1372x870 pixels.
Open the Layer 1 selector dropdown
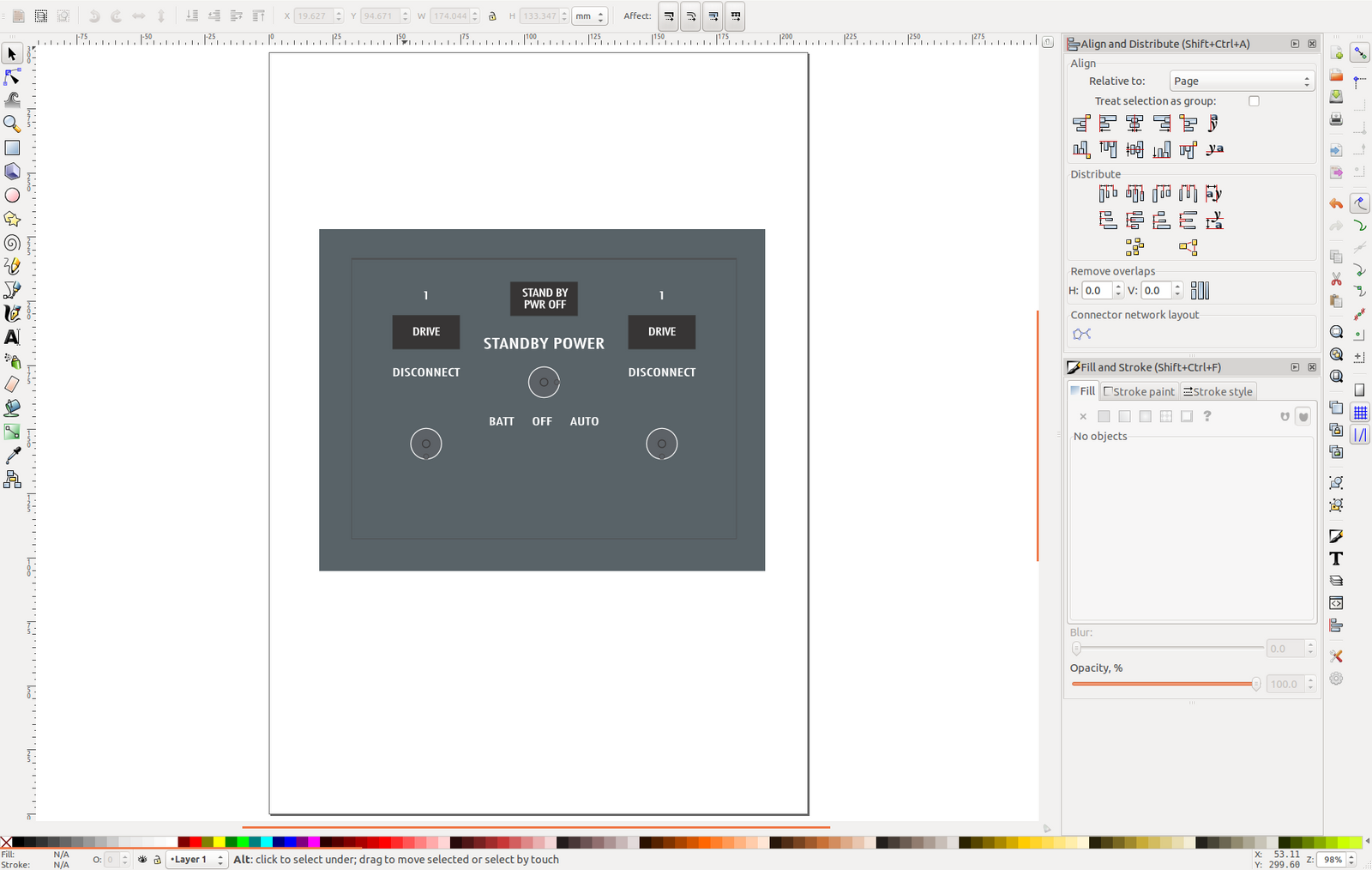point(196,859)
